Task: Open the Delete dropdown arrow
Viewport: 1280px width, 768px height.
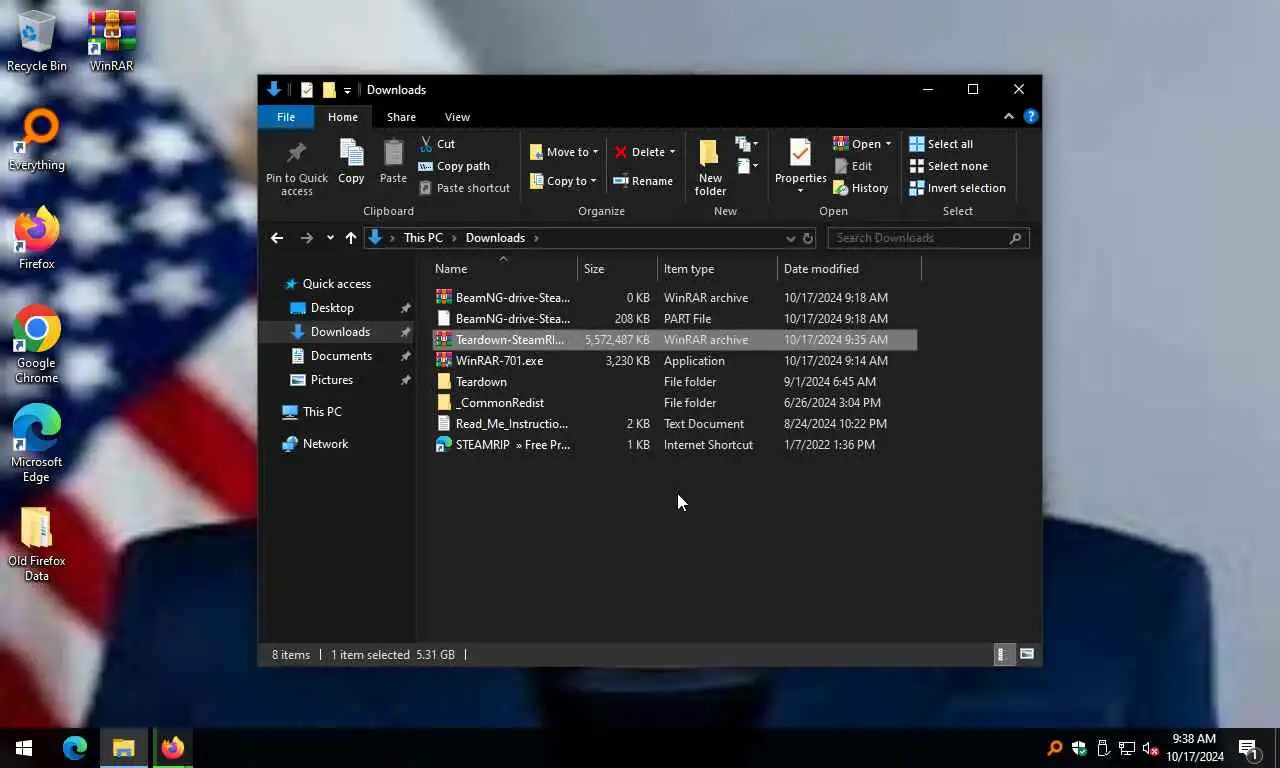Action: click(x=672, y=152)
